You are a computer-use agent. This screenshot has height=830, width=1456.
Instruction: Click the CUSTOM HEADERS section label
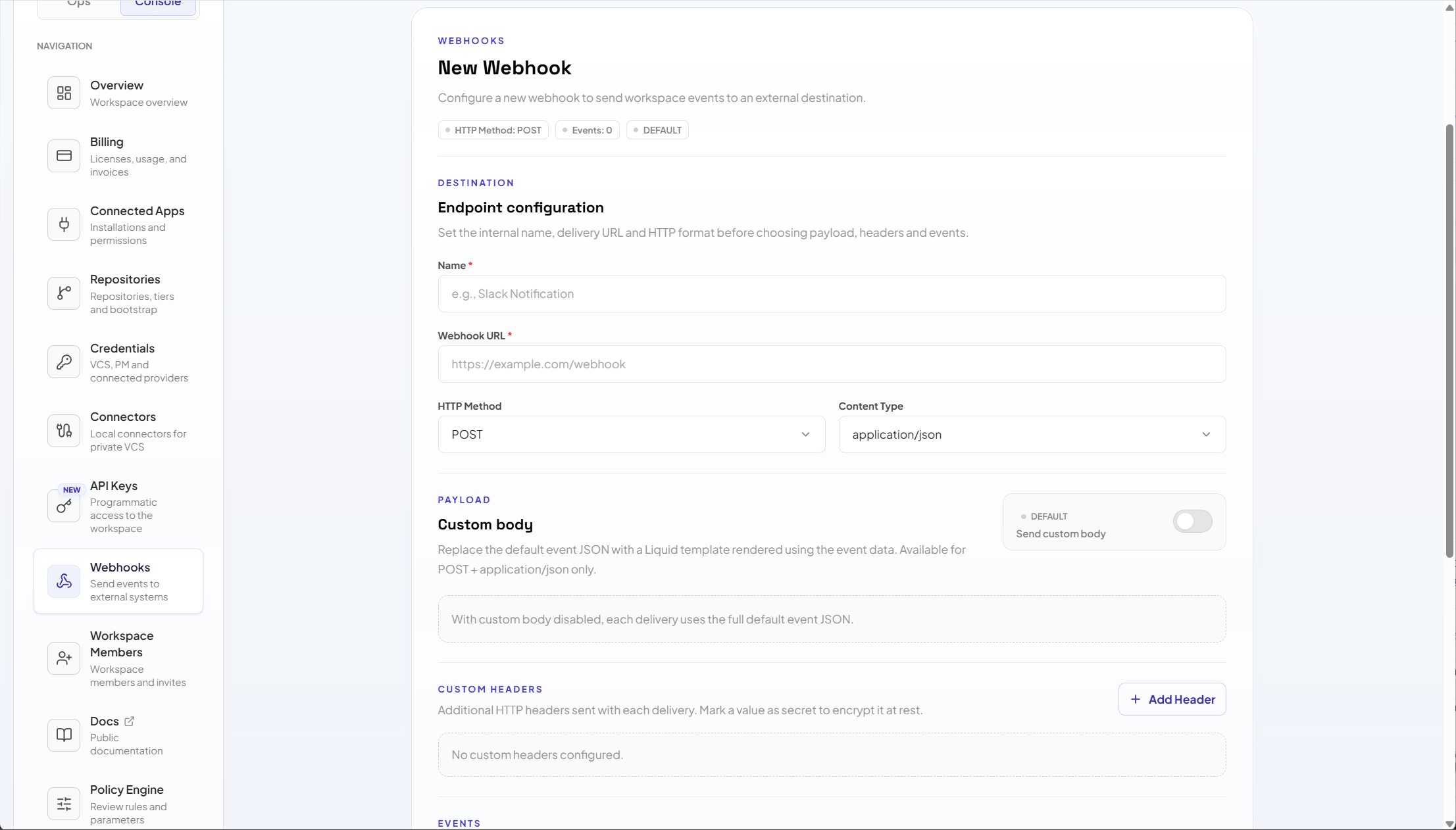pos(490,689)
